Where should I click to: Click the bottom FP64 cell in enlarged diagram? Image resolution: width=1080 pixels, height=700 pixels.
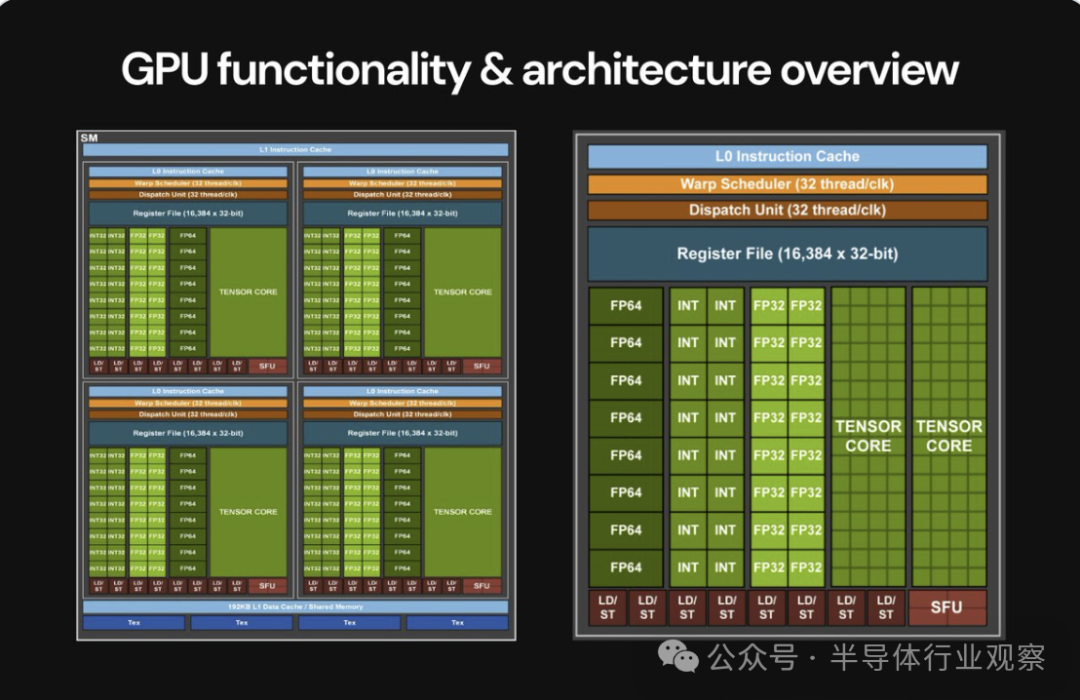(626, 567)
